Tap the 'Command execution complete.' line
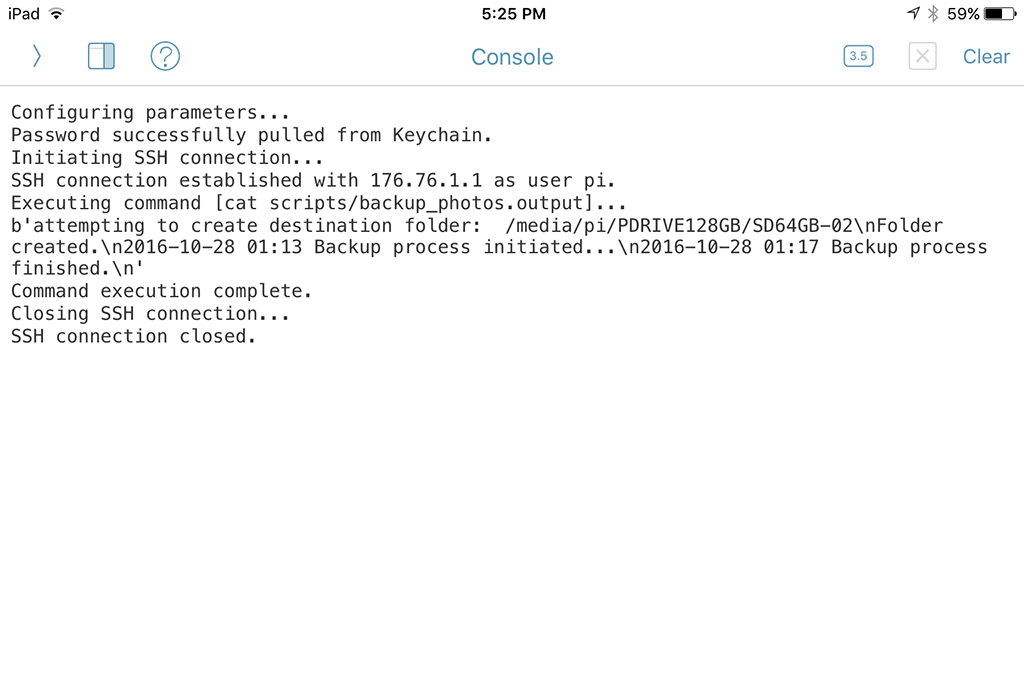1024x675 pixels. (161, 291)
